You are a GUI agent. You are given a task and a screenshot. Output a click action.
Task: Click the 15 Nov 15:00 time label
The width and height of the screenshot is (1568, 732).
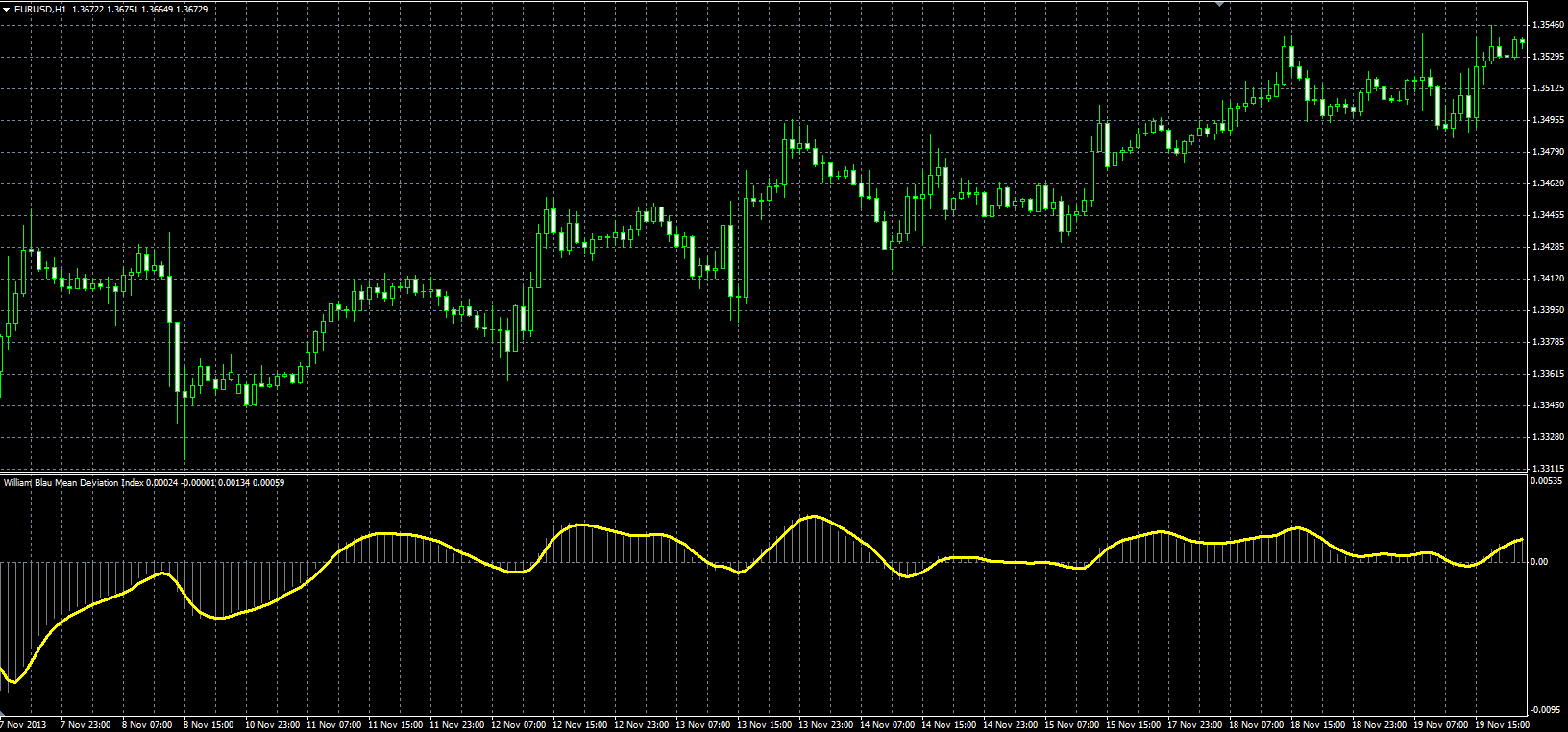coord(1134,725)
